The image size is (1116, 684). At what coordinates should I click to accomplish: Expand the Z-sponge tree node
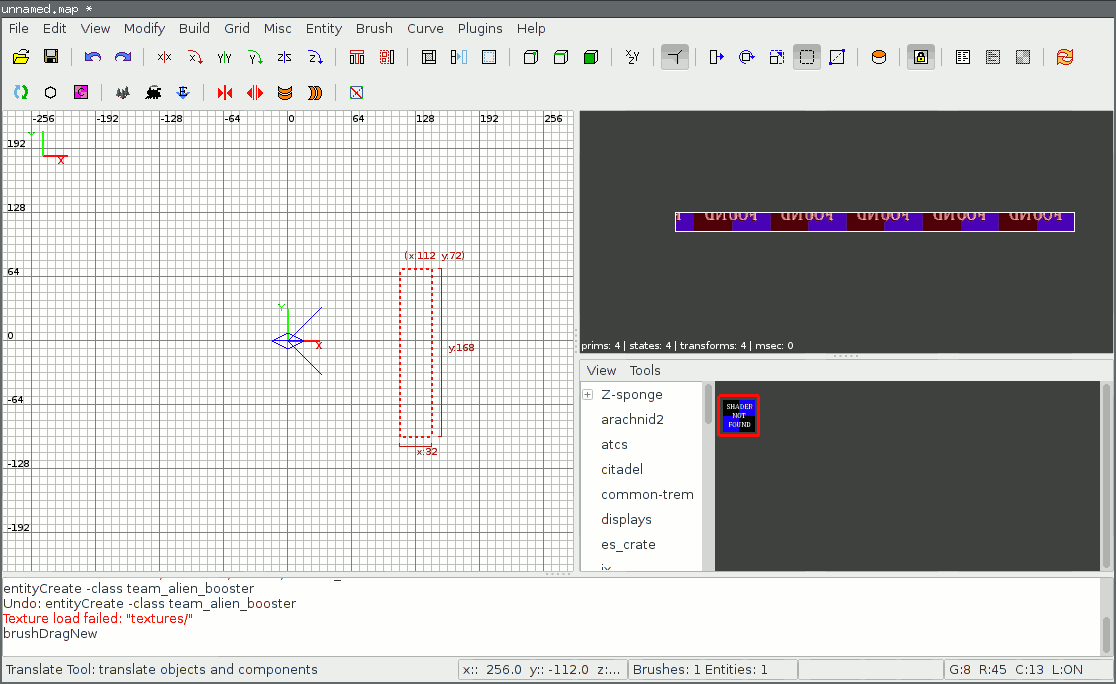[x=588, y=395]
